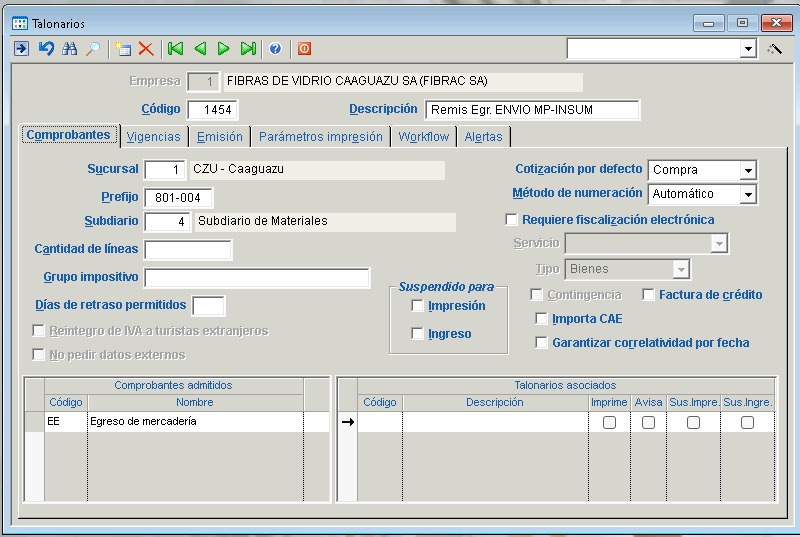
Task: Go to the first record
Action: [x=176, y=48]
